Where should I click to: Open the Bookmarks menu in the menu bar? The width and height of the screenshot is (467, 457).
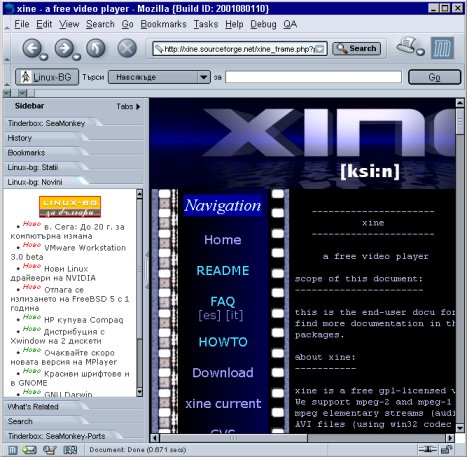point(163,24)
